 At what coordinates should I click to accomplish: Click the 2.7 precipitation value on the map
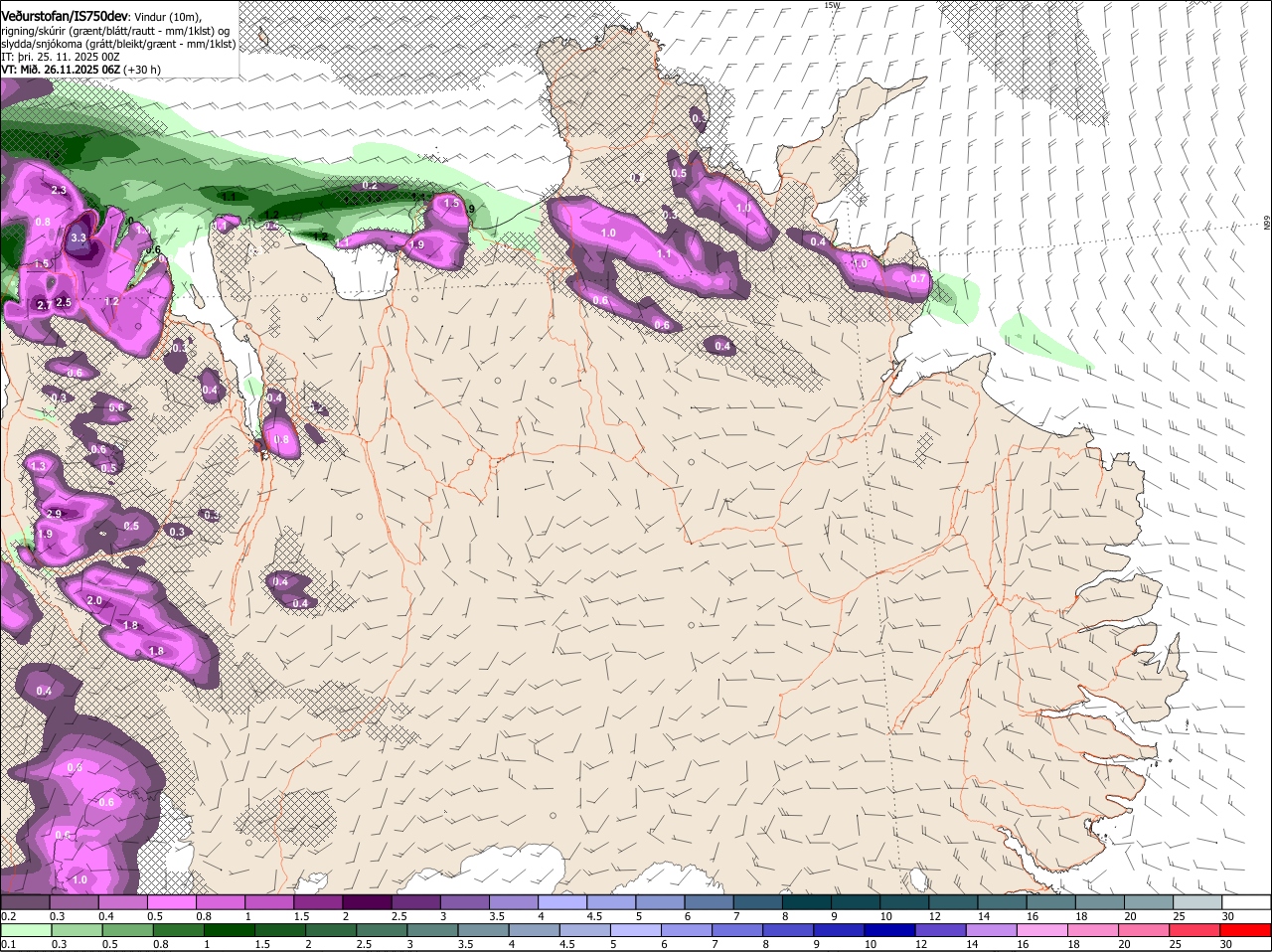point(44,305)
